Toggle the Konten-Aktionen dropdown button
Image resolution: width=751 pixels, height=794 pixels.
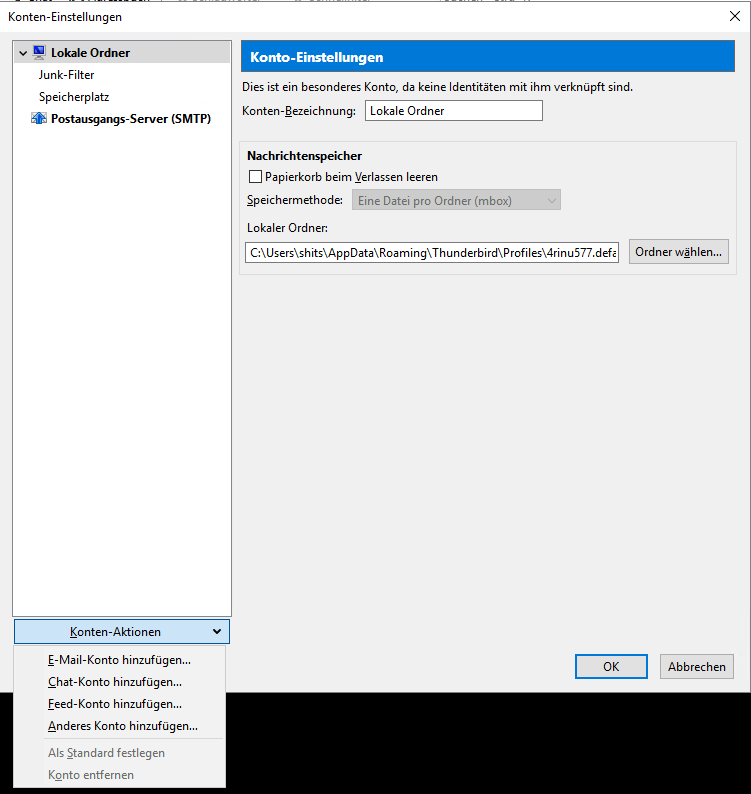click(x=122, y=632)
